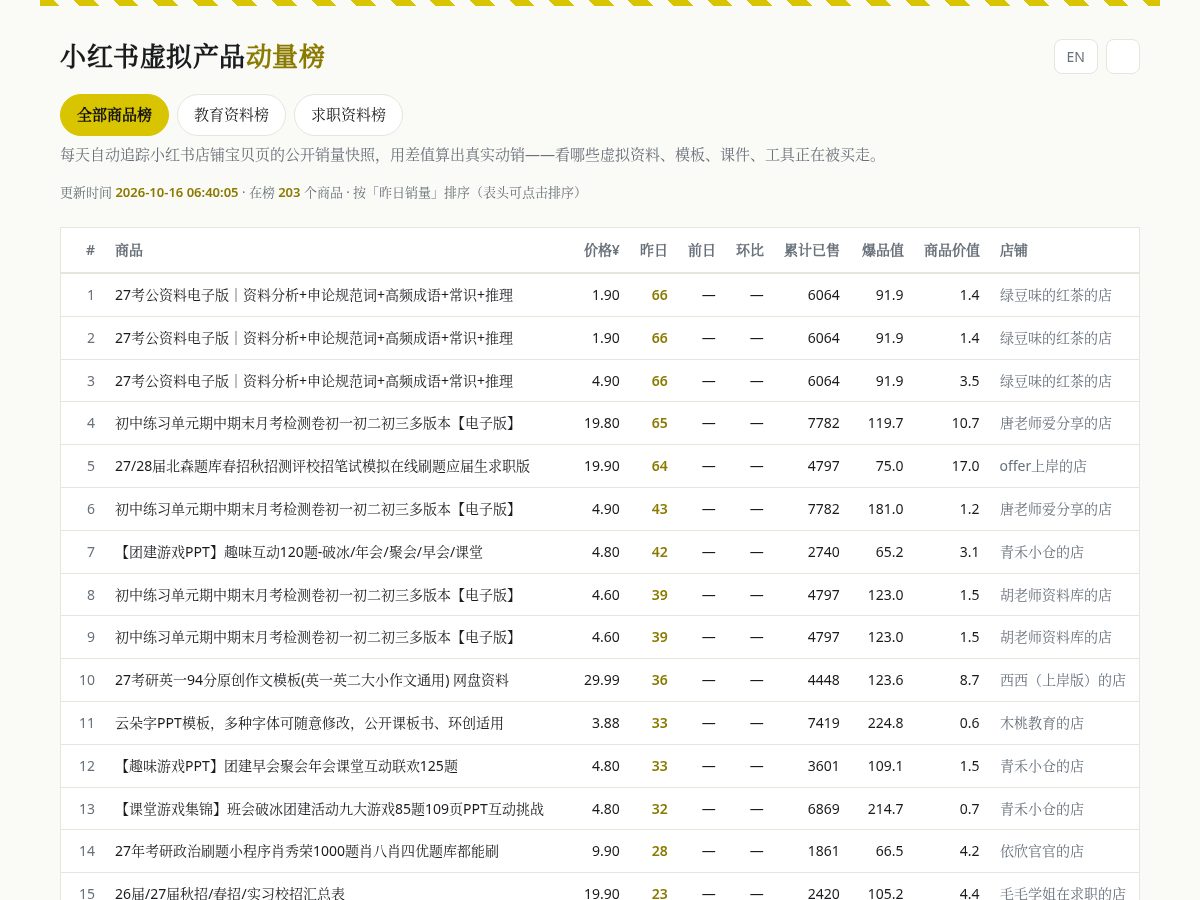The image size is (1200, 900).
Task: Open 【趣味游戏PPT】团建早会 product
Action: point(286,766)
